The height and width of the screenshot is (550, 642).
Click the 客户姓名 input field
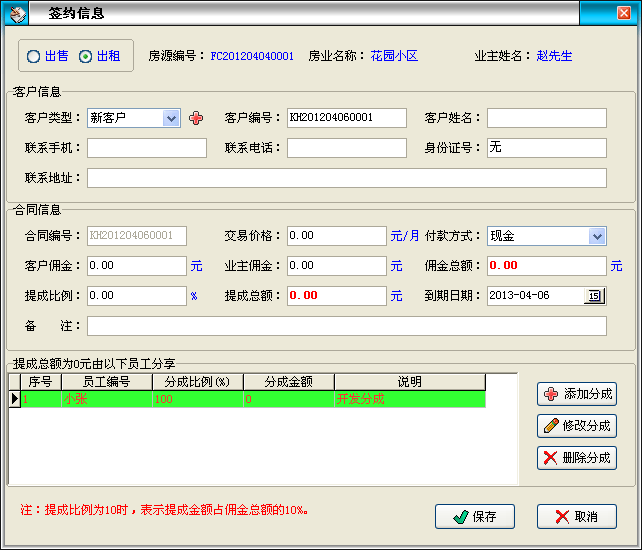tap(546, 118)
